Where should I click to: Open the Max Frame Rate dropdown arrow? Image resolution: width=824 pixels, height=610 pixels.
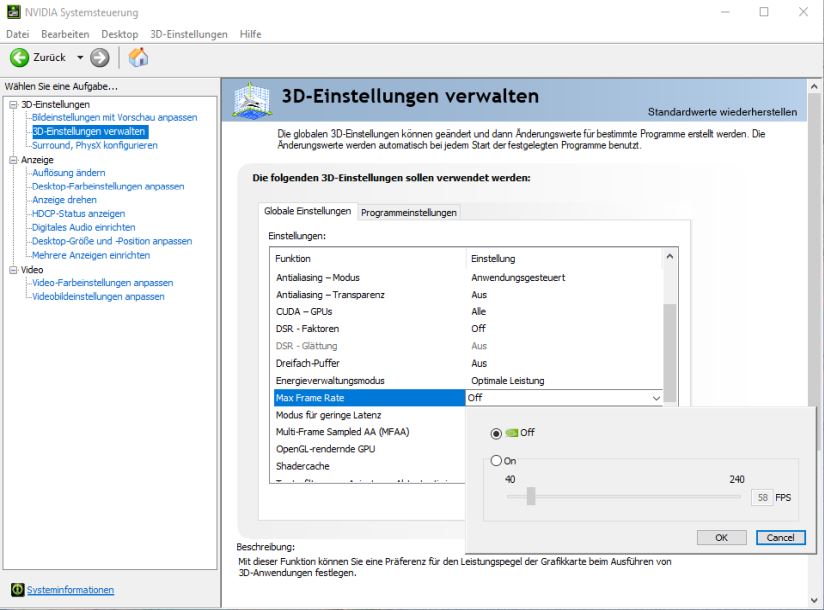(x=656, y=398)
